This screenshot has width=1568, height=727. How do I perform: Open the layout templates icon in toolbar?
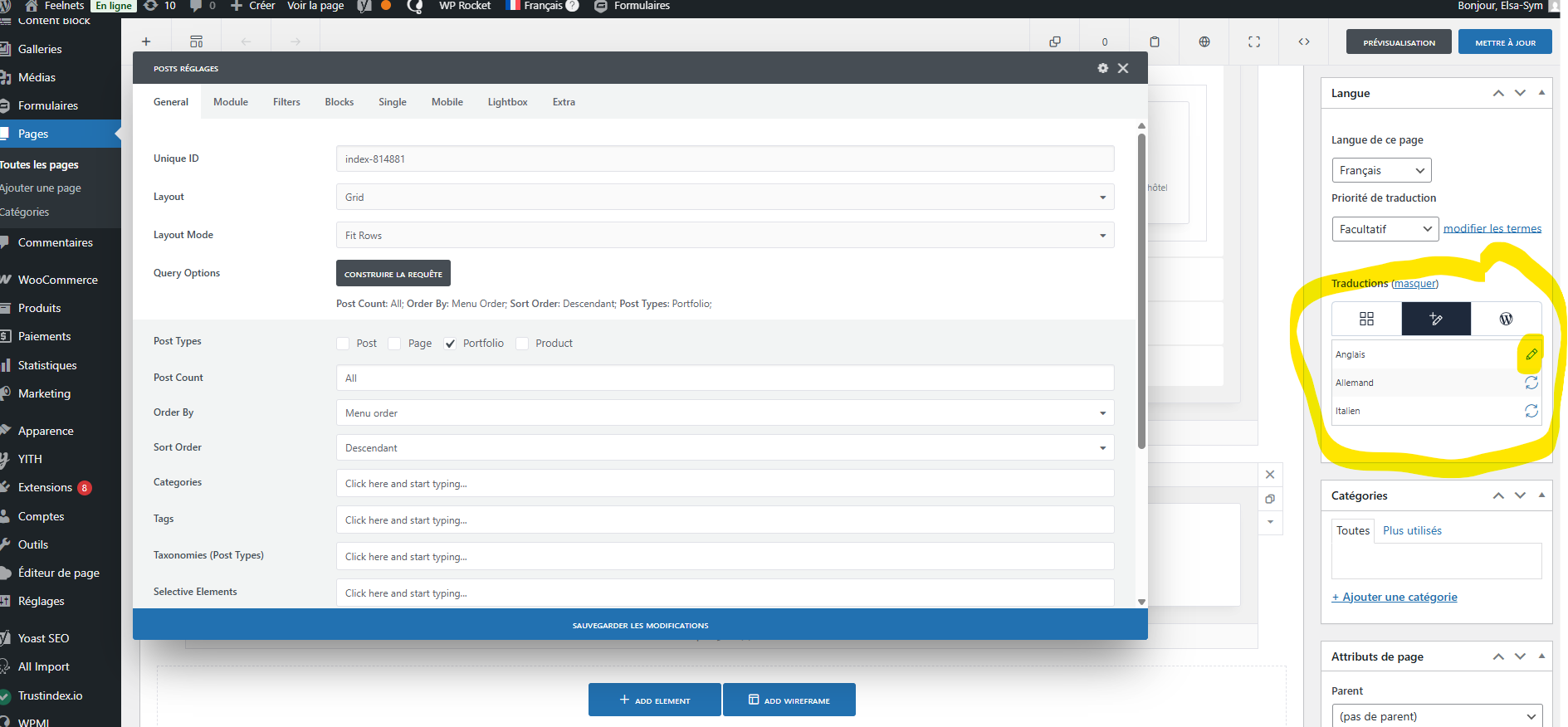(x=197, y=41)
